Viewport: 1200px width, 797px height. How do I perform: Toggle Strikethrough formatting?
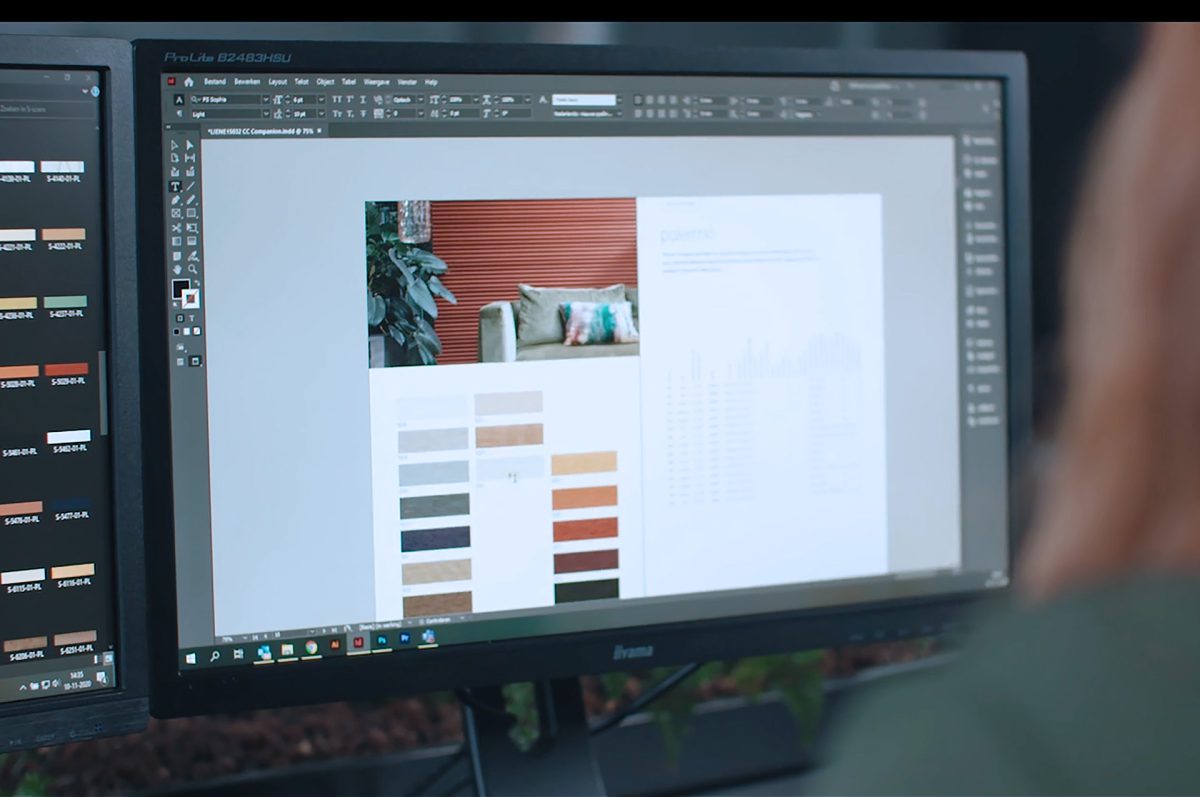click(x=363, y=113)
